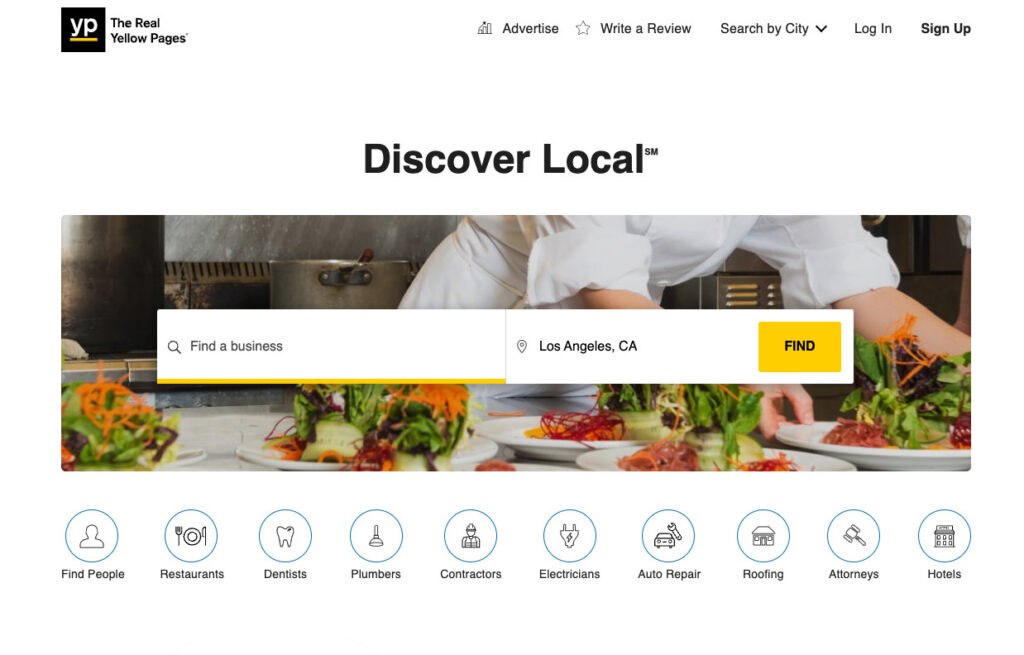Click the Los Angeles, CA location field
The image size is (1024, 655).
[632, 346]
